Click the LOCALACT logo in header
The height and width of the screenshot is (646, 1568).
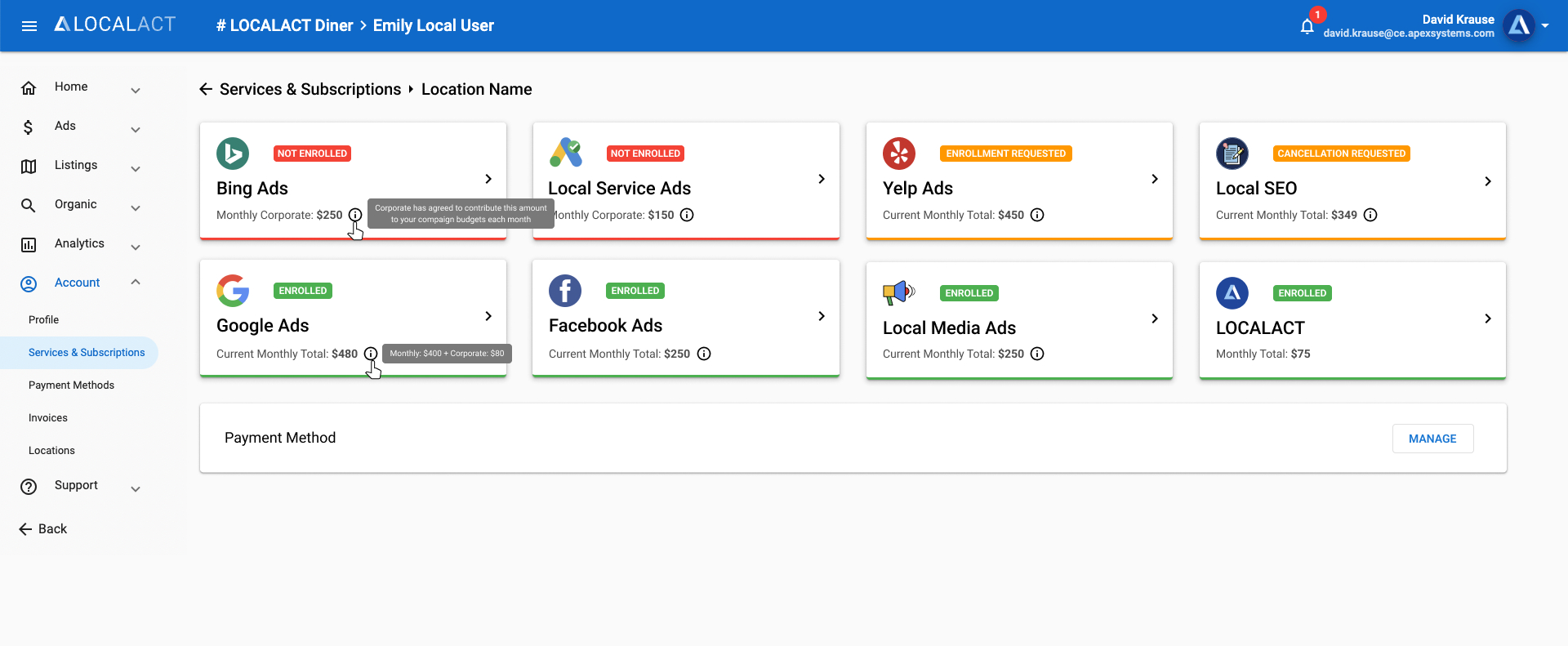coord(115,25)
